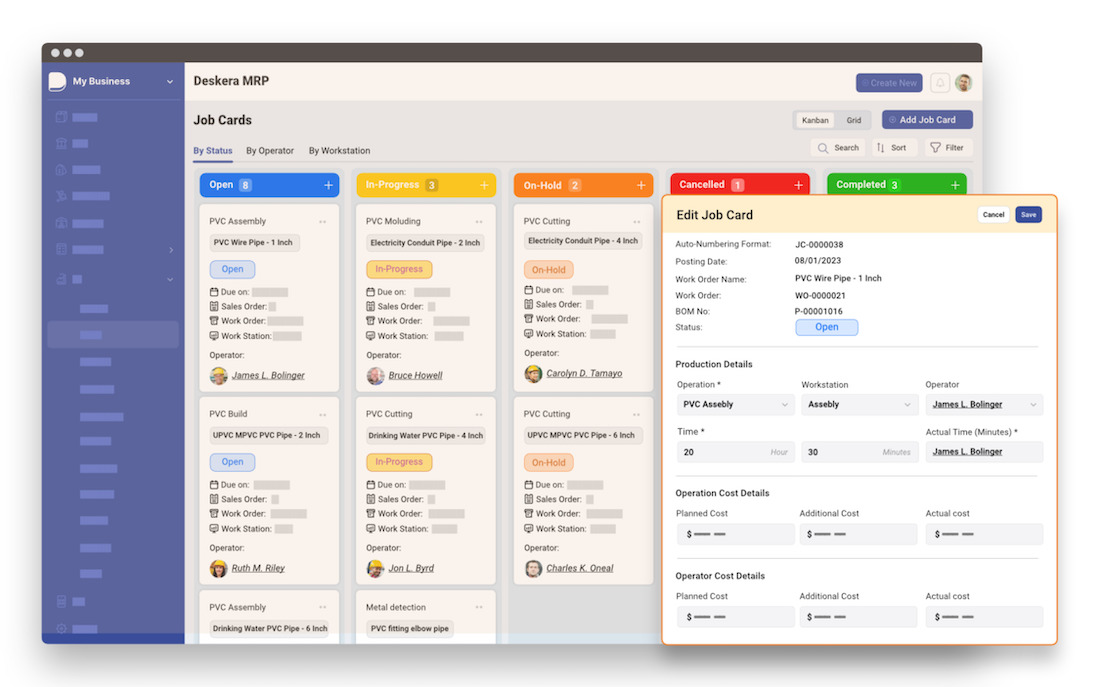Open more options on PVC Moluding card
This screenshot has height=687, width=1100.
click(479, 222)
